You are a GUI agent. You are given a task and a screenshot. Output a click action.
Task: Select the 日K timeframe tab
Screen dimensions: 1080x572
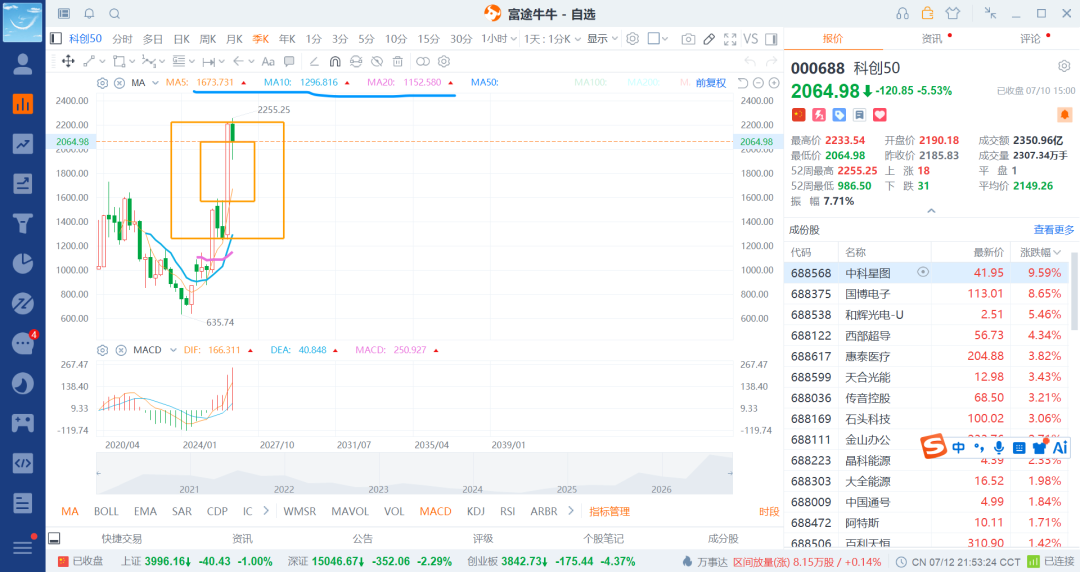(182, 39)
